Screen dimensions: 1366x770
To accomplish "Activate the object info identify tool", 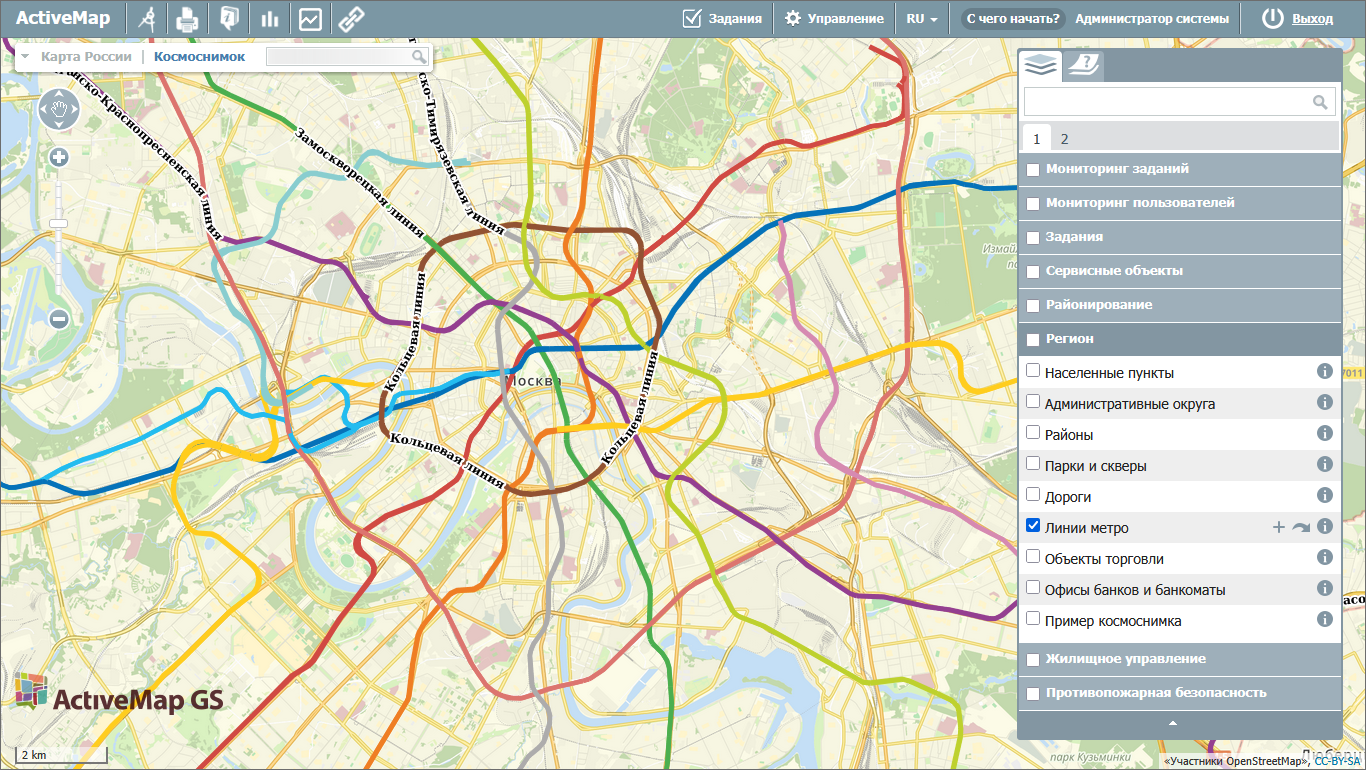I will click(229, 19).
